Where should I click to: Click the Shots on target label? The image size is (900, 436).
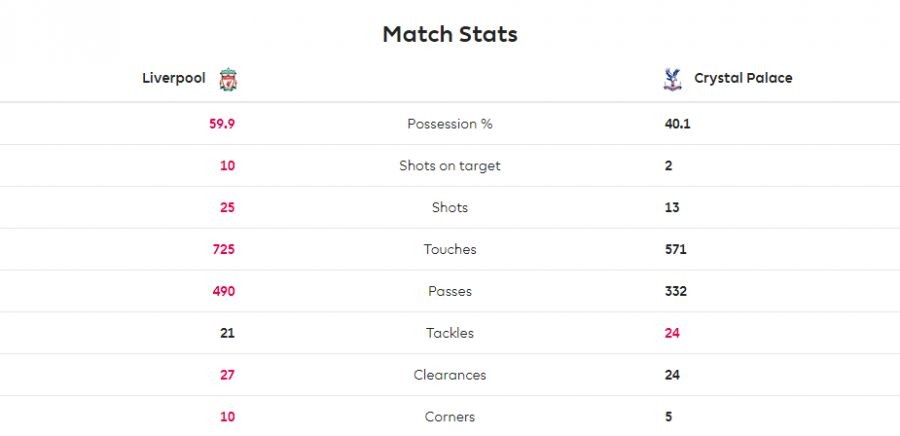(450, 166)
